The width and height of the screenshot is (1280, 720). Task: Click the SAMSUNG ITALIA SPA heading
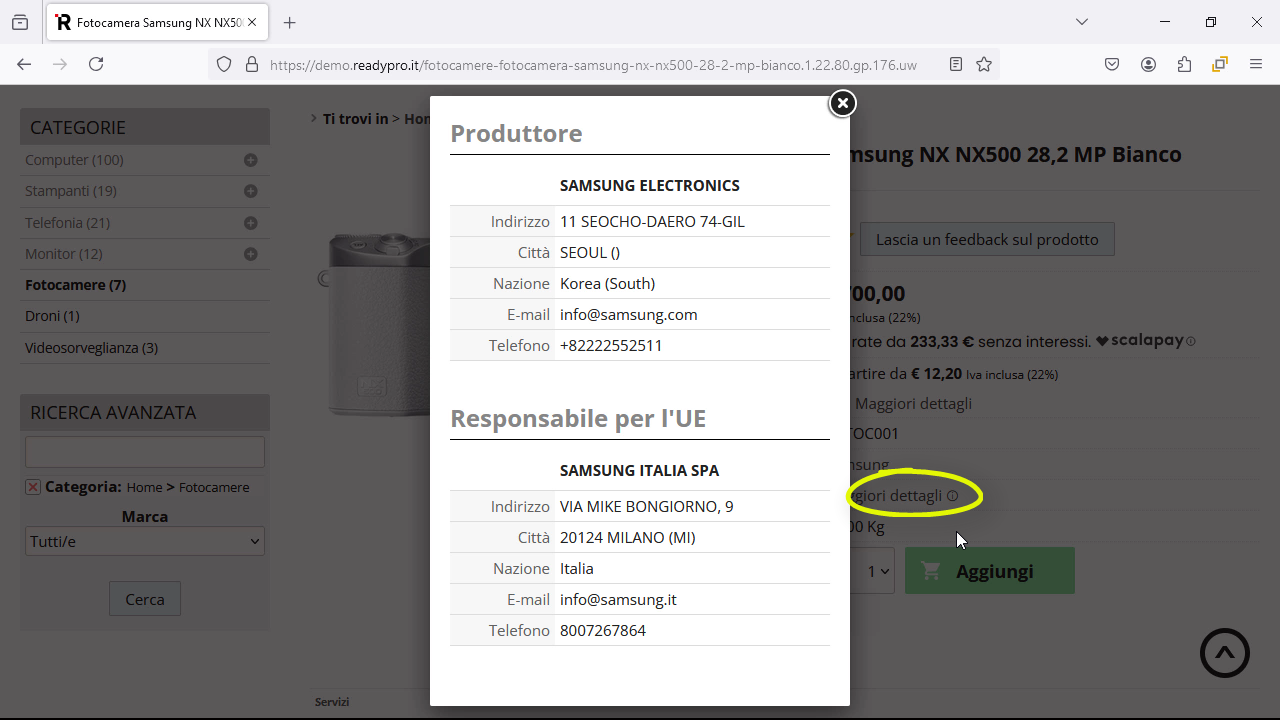(640, 470)
